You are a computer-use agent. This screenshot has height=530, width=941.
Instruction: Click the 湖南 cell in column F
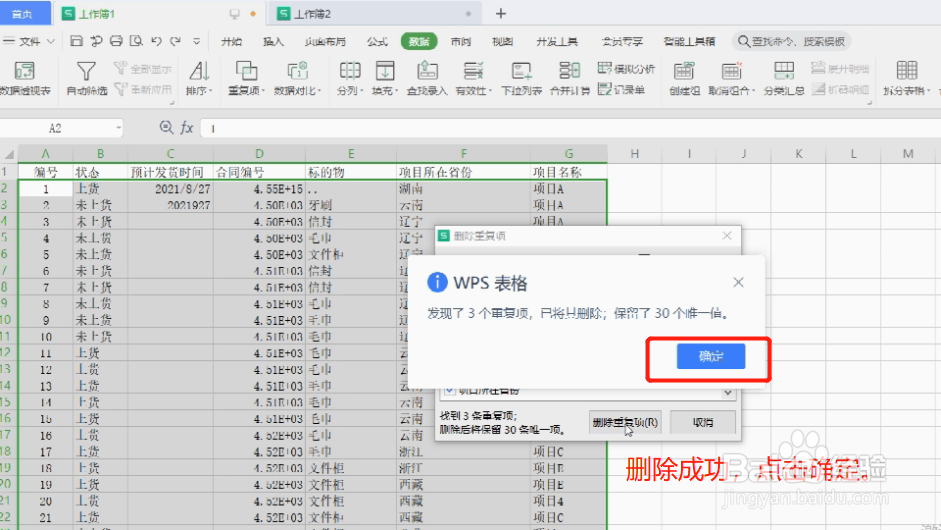pos(463,188)
